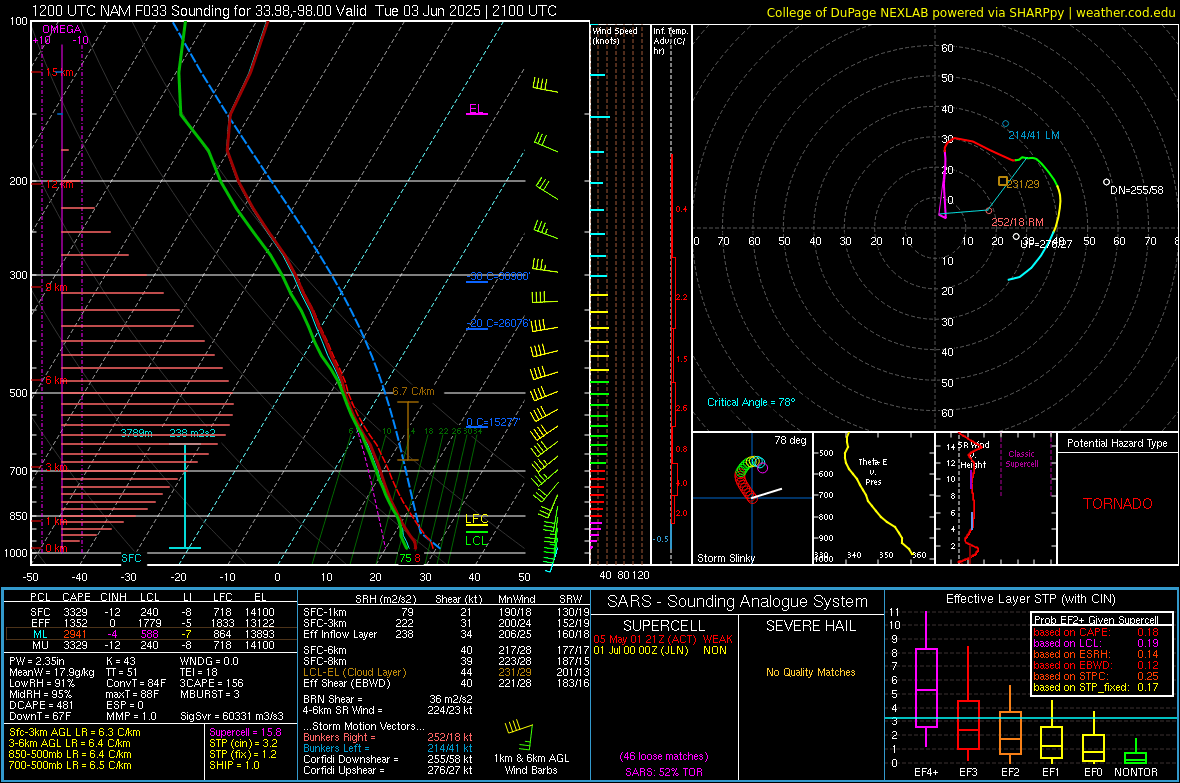Click the based on CAPE: 0.18 probability line
The height and width of the screenshot is (783, 1180).
pos(1096,632)
